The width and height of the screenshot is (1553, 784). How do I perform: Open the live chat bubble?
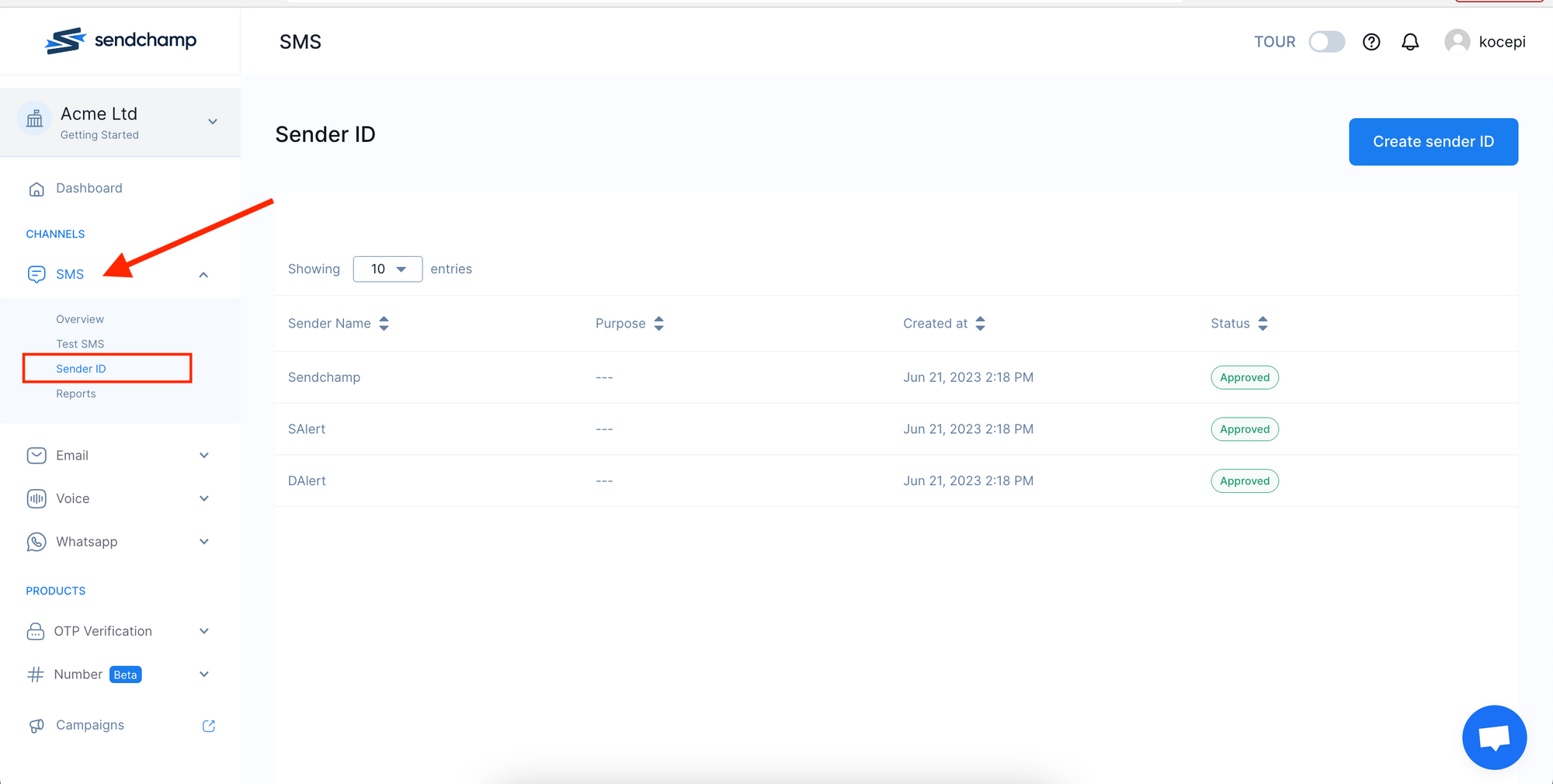pos(1494,737)
